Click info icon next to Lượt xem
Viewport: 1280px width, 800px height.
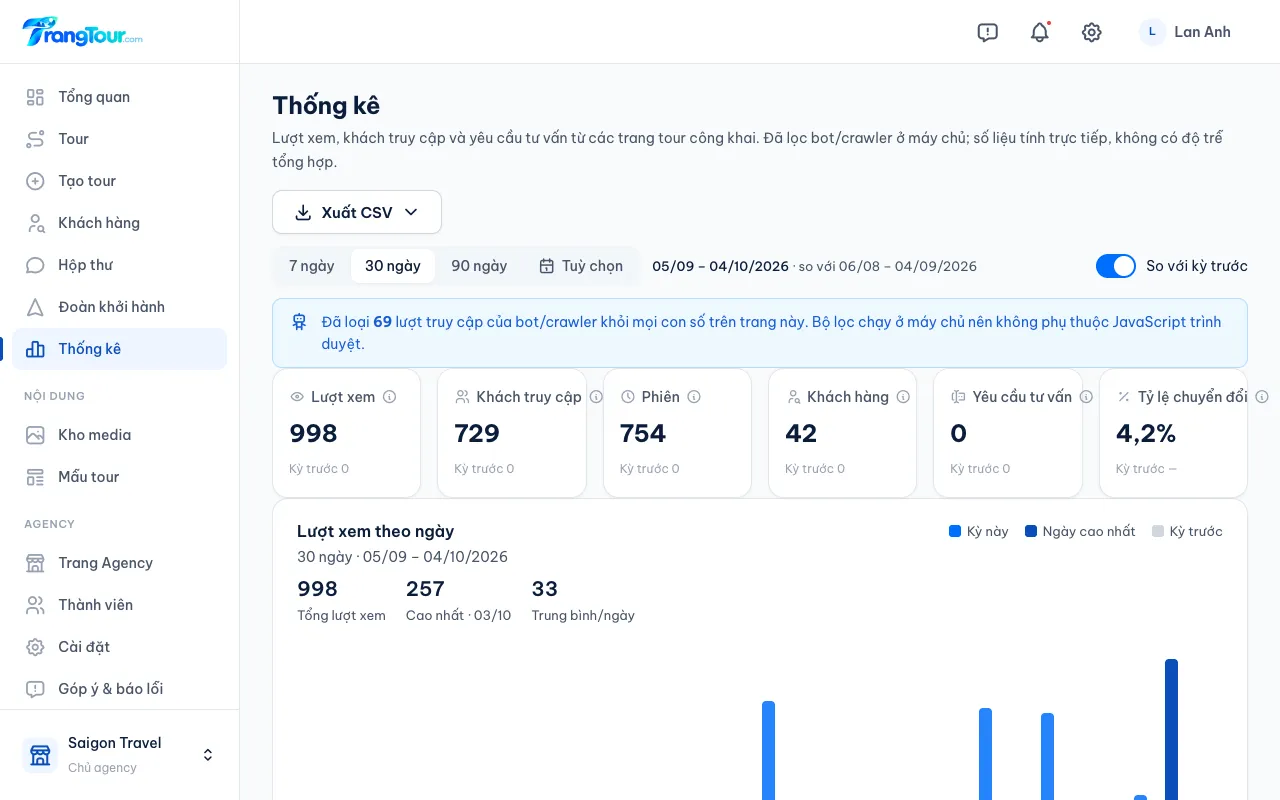pyautogui.click(x=390, y=397)
